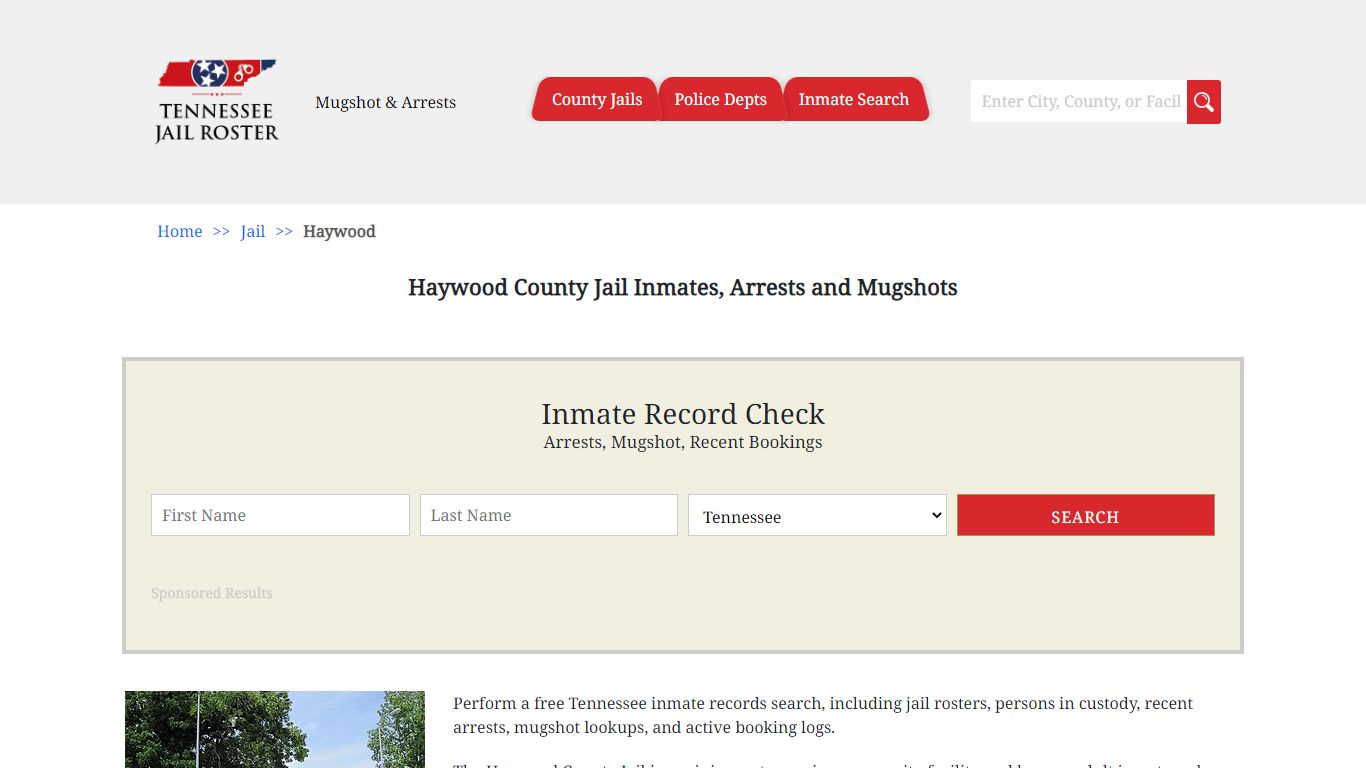Click the Haywood County Jail Inmates heading
Image resolution: width=1366 pixels, height=768 pixels.
pos(683,287)
